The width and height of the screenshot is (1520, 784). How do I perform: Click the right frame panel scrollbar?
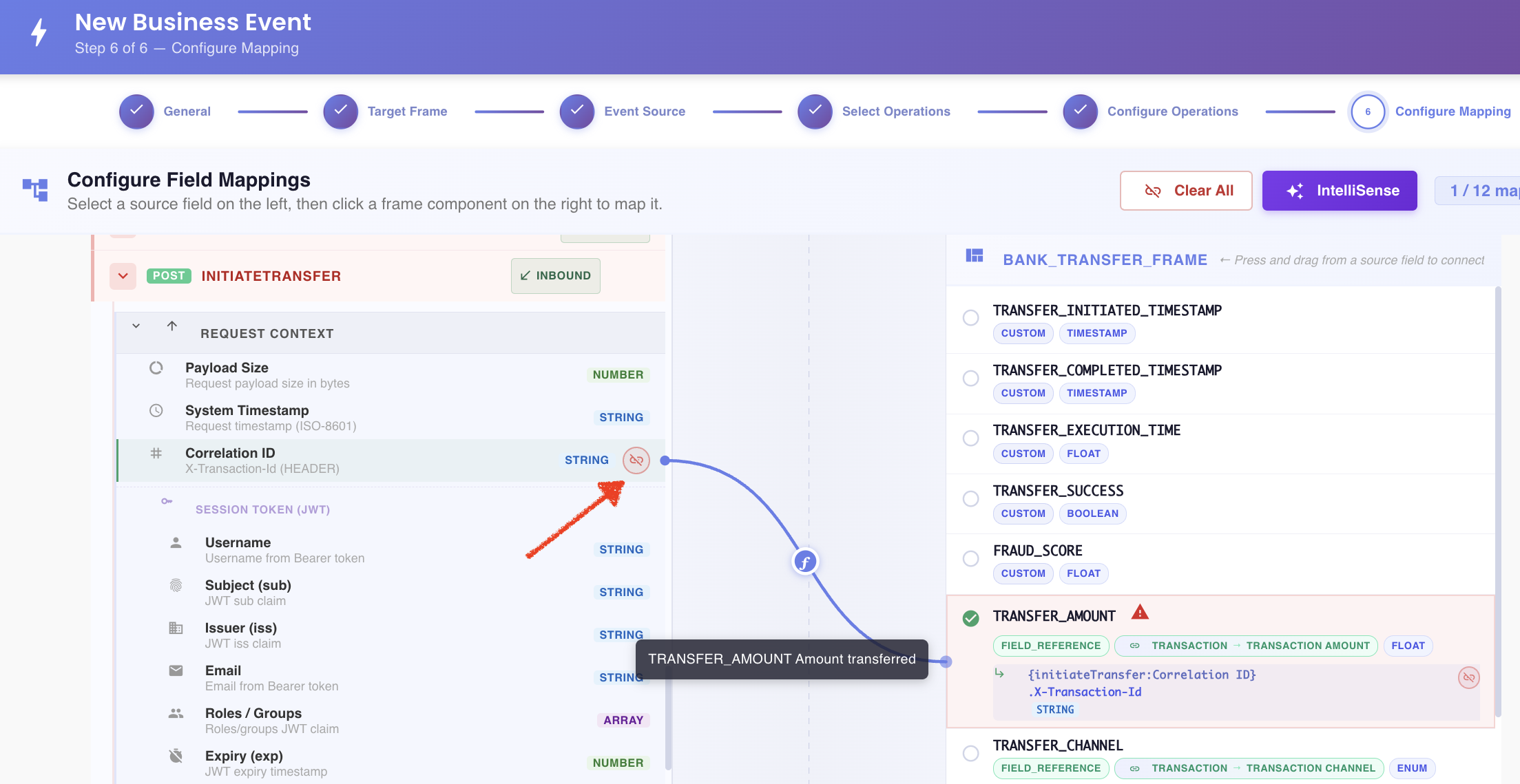1499,502
